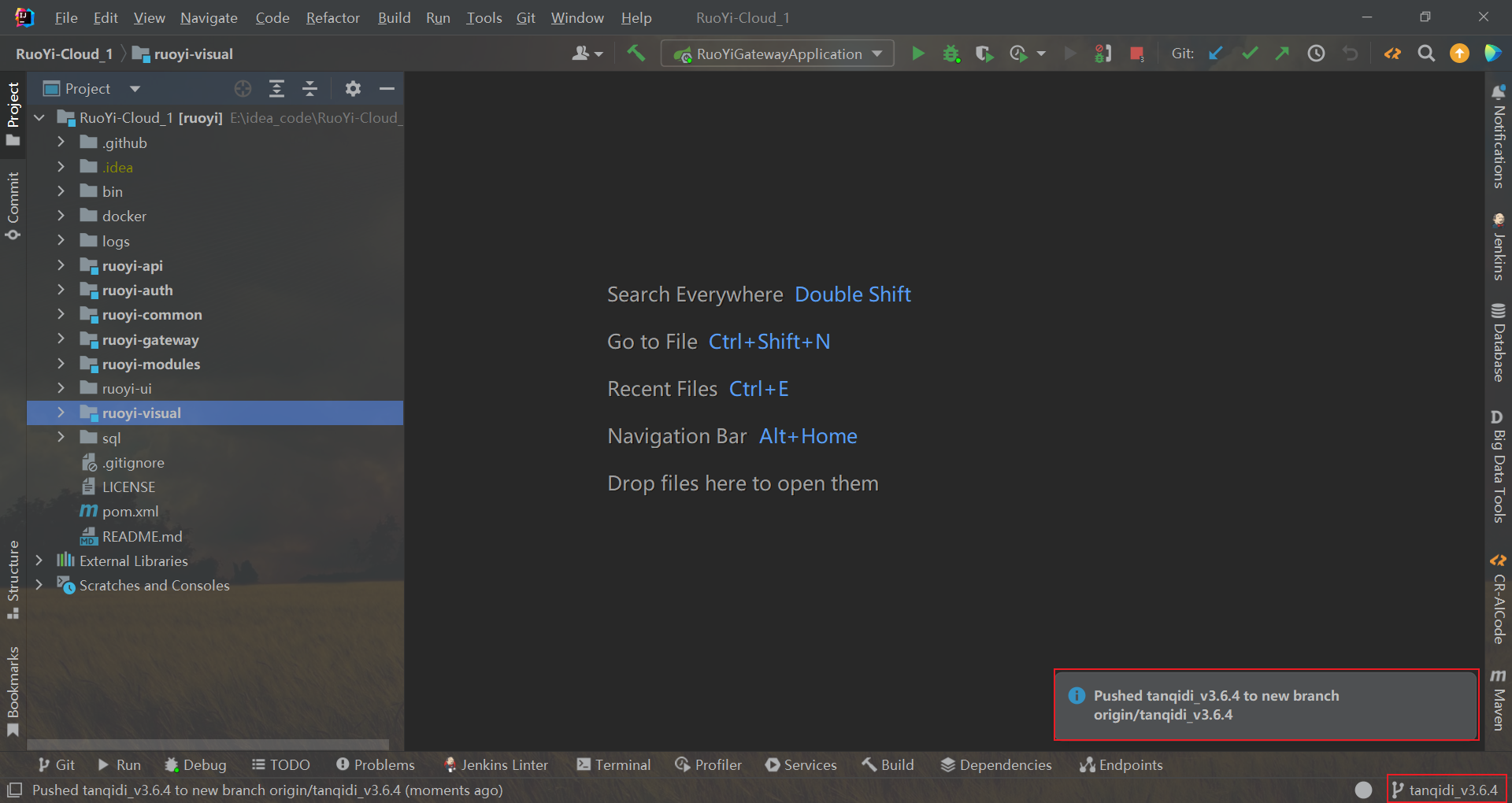Click Project panel horizontal scrollbar
The image size is (1512, 803).
pos(208,745)
